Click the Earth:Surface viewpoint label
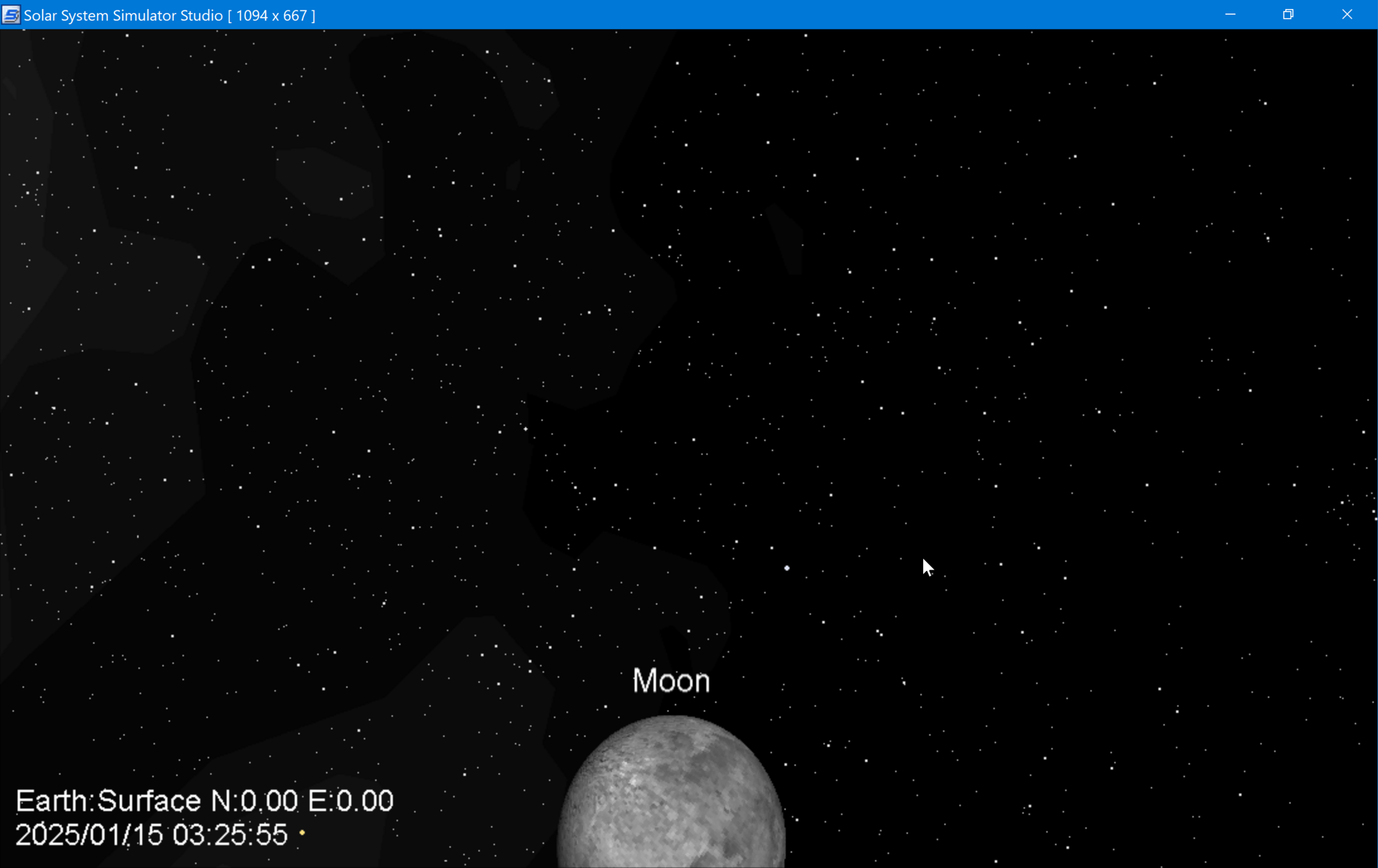This screenshot has height=868, width=1378. coord(108,801)
